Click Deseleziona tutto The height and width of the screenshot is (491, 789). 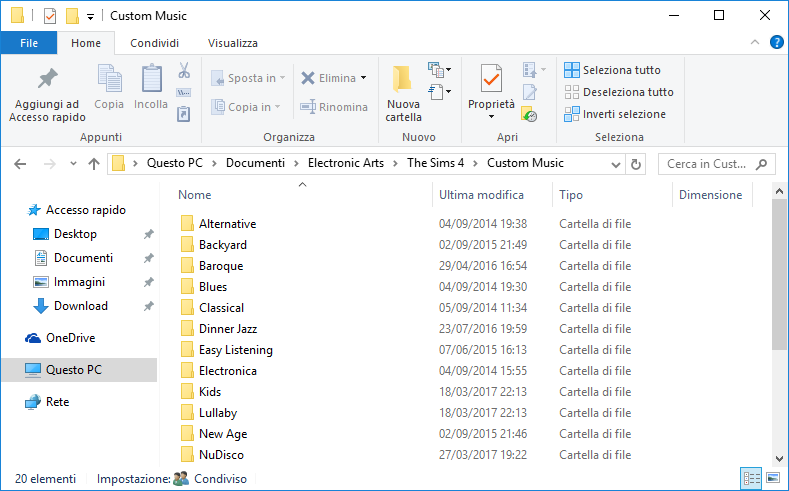[618, 92]
